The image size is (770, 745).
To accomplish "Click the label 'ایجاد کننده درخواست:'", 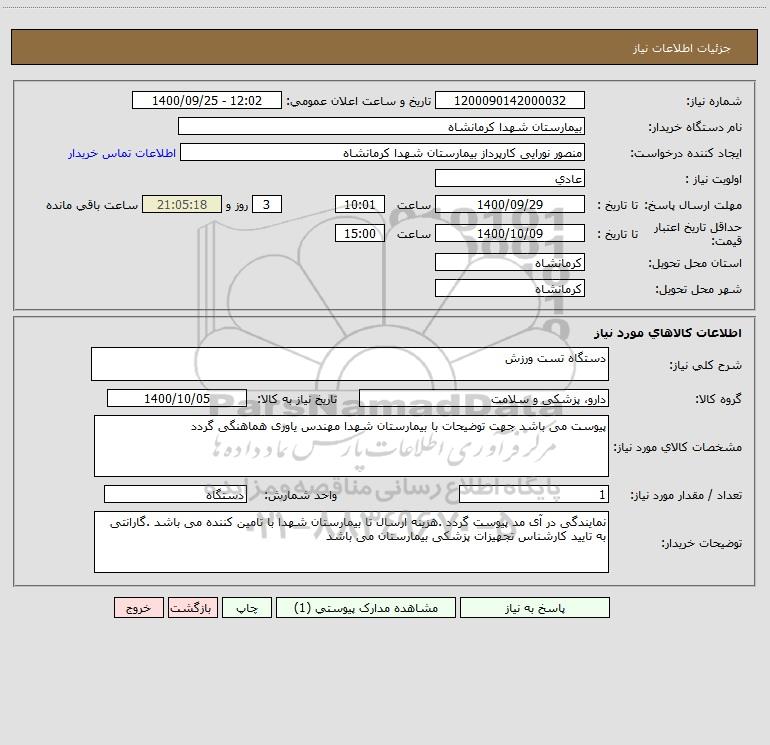I will [686, 154].
